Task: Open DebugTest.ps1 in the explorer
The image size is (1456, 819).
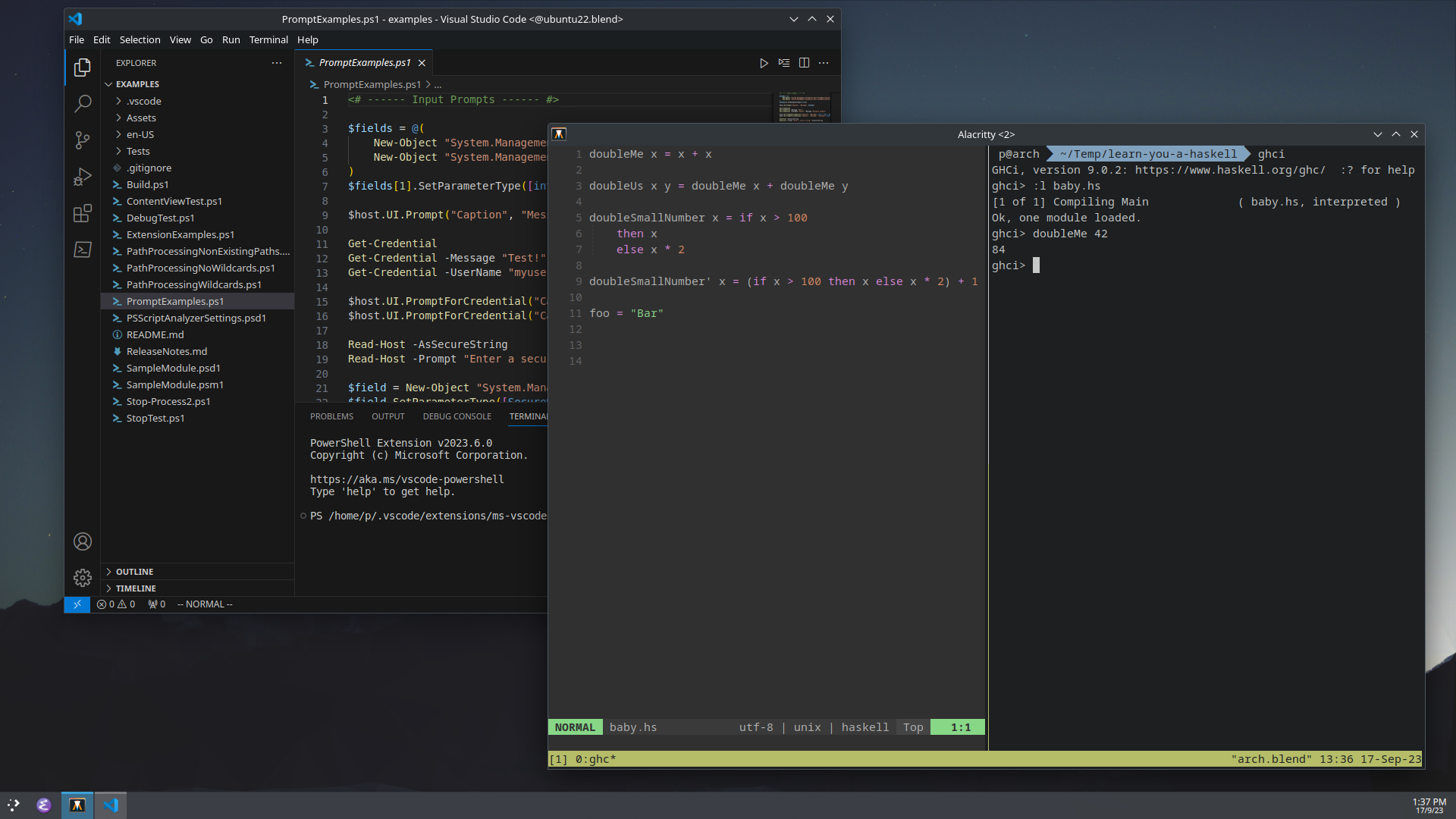Action: (197, 218)
